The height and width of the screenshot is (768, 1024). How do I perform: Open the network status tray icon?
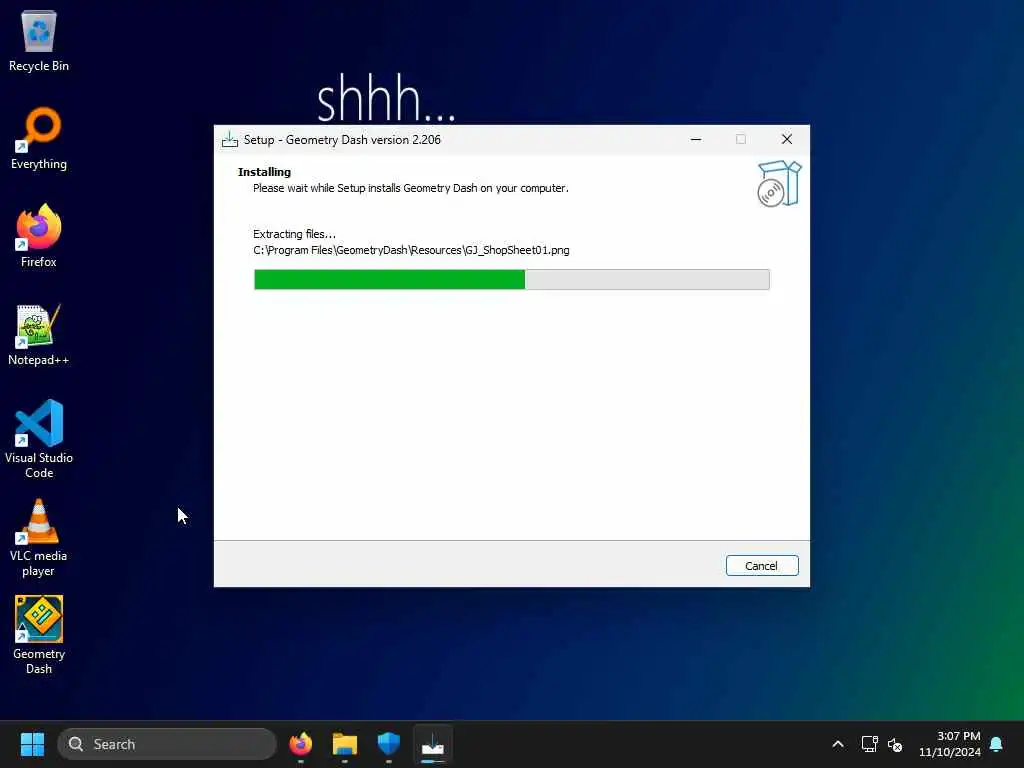869,744
